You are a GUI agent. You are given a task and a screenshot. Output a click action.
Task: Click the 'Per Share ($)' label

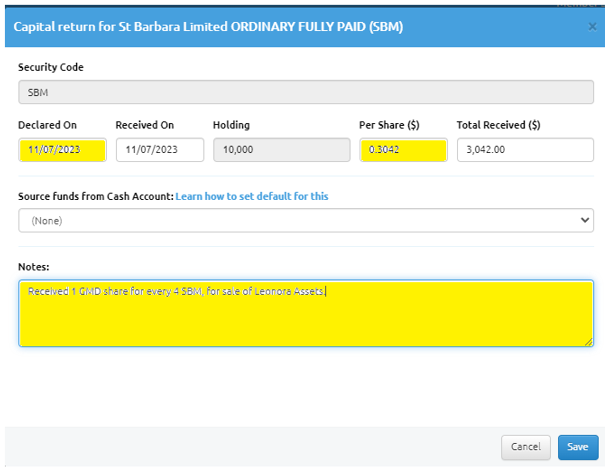[389, 125]
